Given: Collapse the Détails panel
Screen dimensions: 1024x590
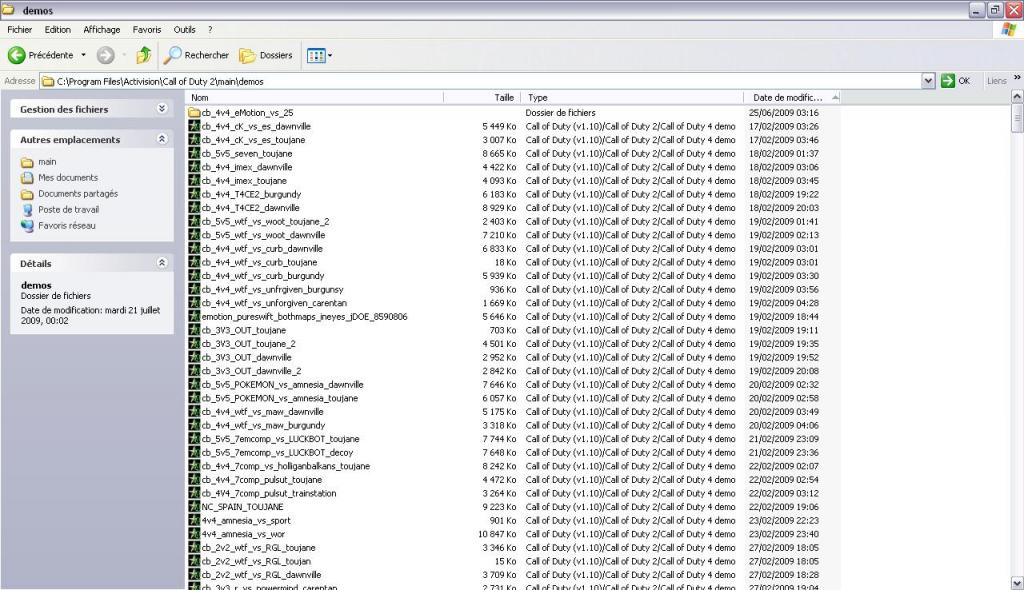Looking at the screenshot, I should coord(162,263).
